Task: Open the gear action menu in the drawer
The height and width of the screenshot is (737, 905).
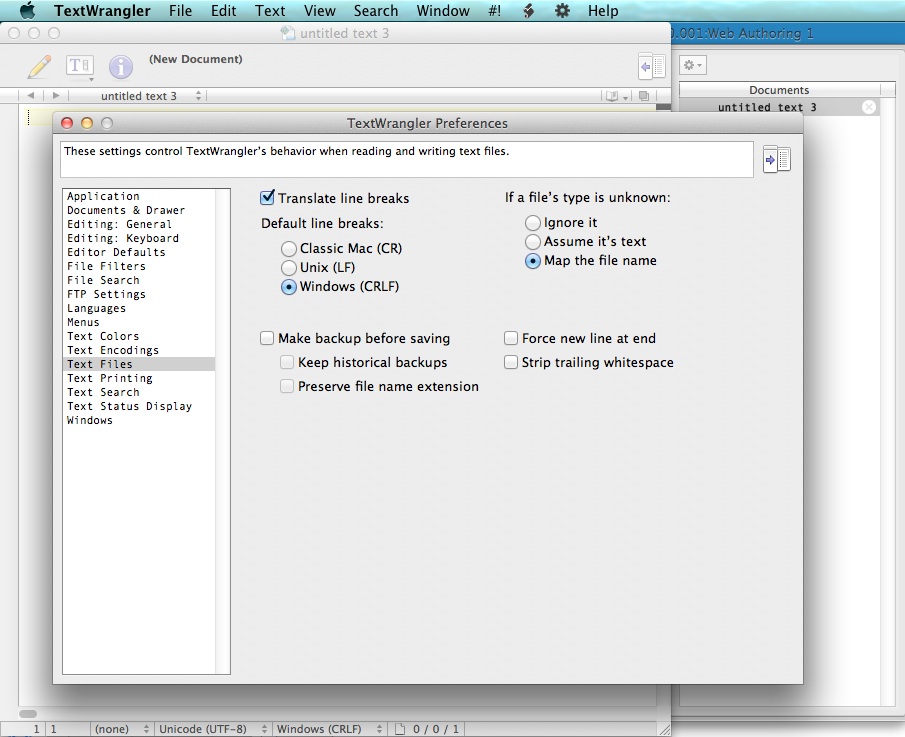Action: [x=693, y=65]
